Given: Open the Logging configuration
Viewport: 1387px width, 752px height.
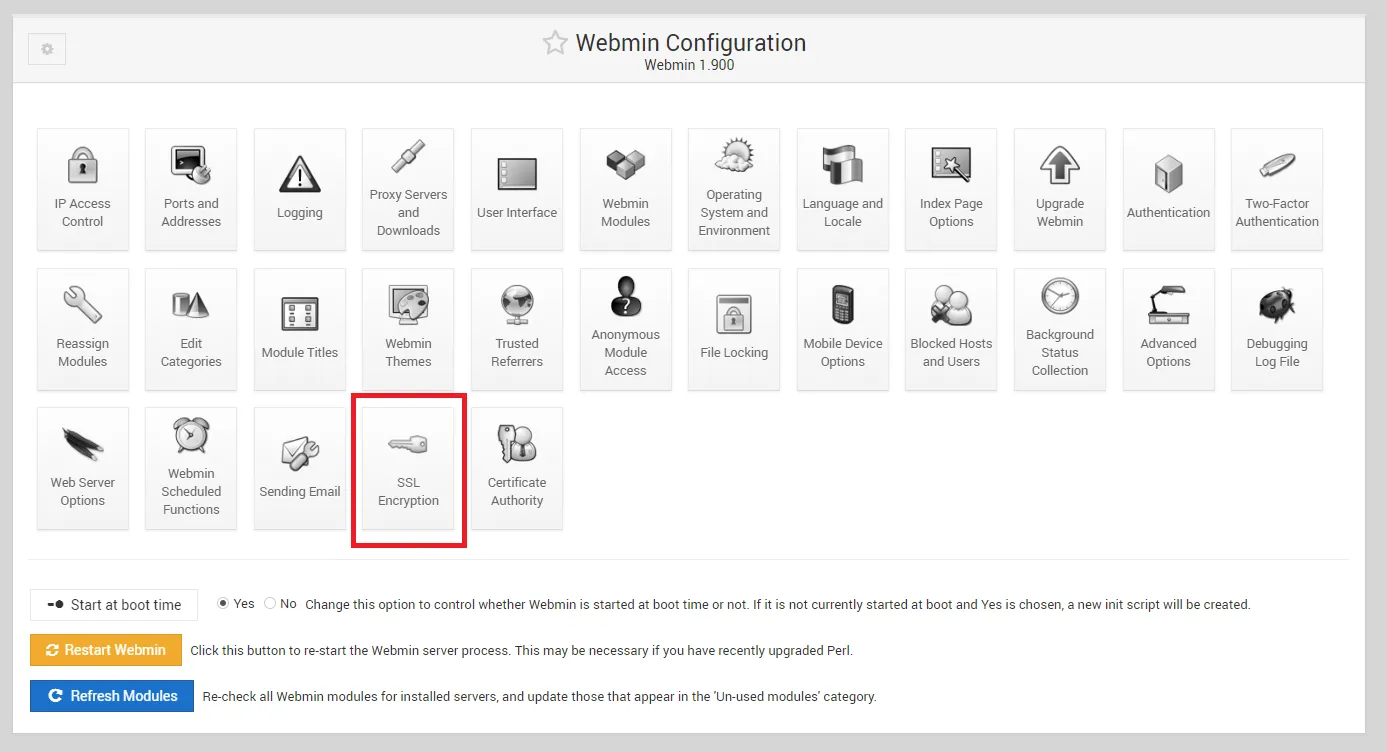Looking at the screenshot, I should [300, 189].
